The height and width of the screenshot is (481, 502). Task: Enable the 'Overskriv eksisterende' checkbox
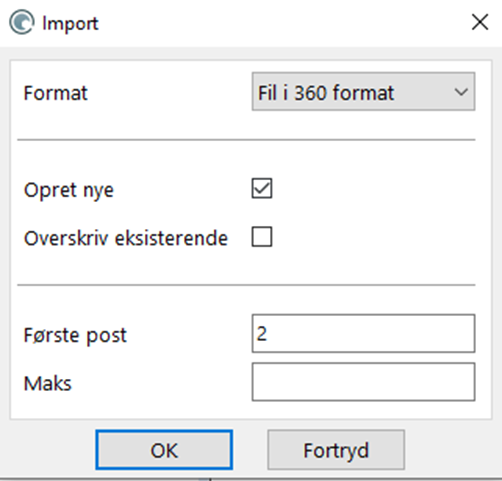tap(262, 237)
